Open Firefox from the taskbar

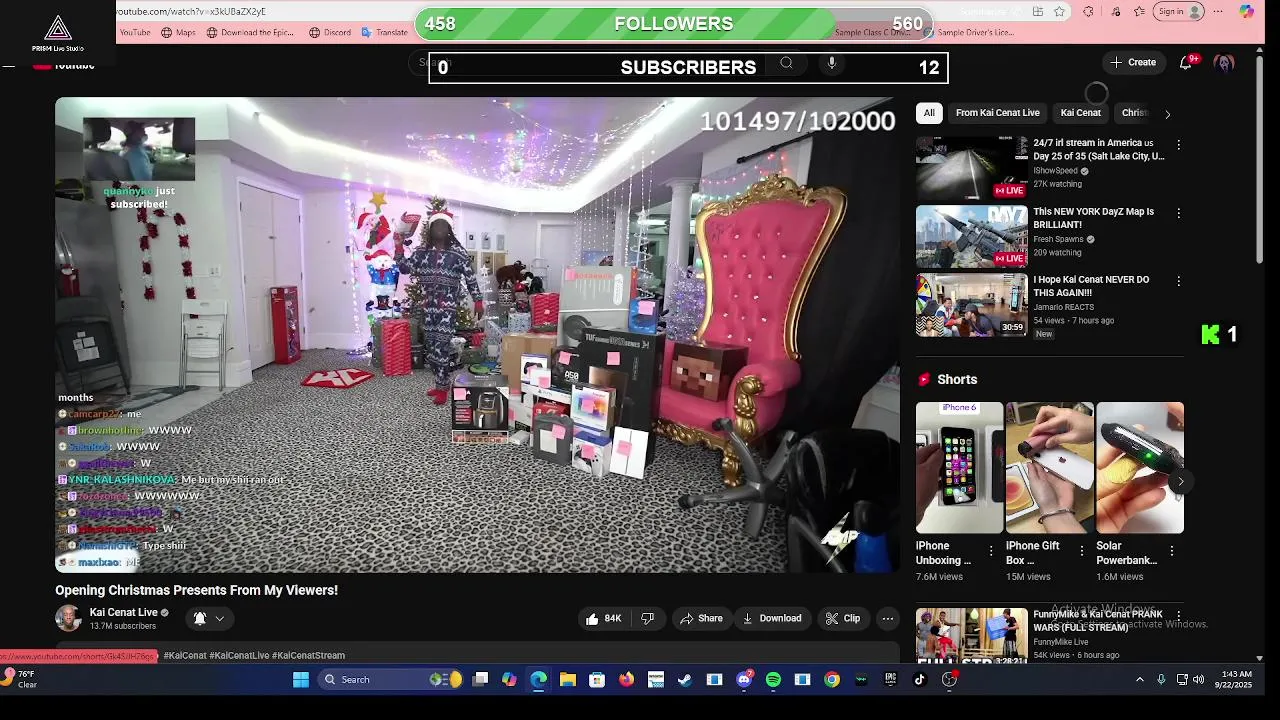point(626,679)
